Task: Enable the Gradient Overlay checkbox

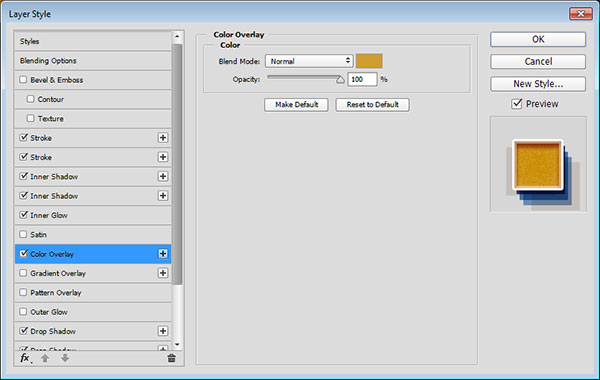Action: coord(23,273)
